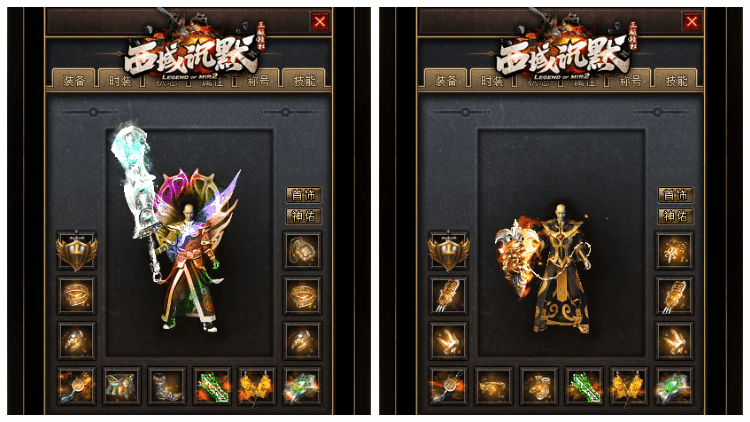Click the 首饰 button beside the black-robed character
Viewport: 750px width, 422px height.
click(675, 195)
